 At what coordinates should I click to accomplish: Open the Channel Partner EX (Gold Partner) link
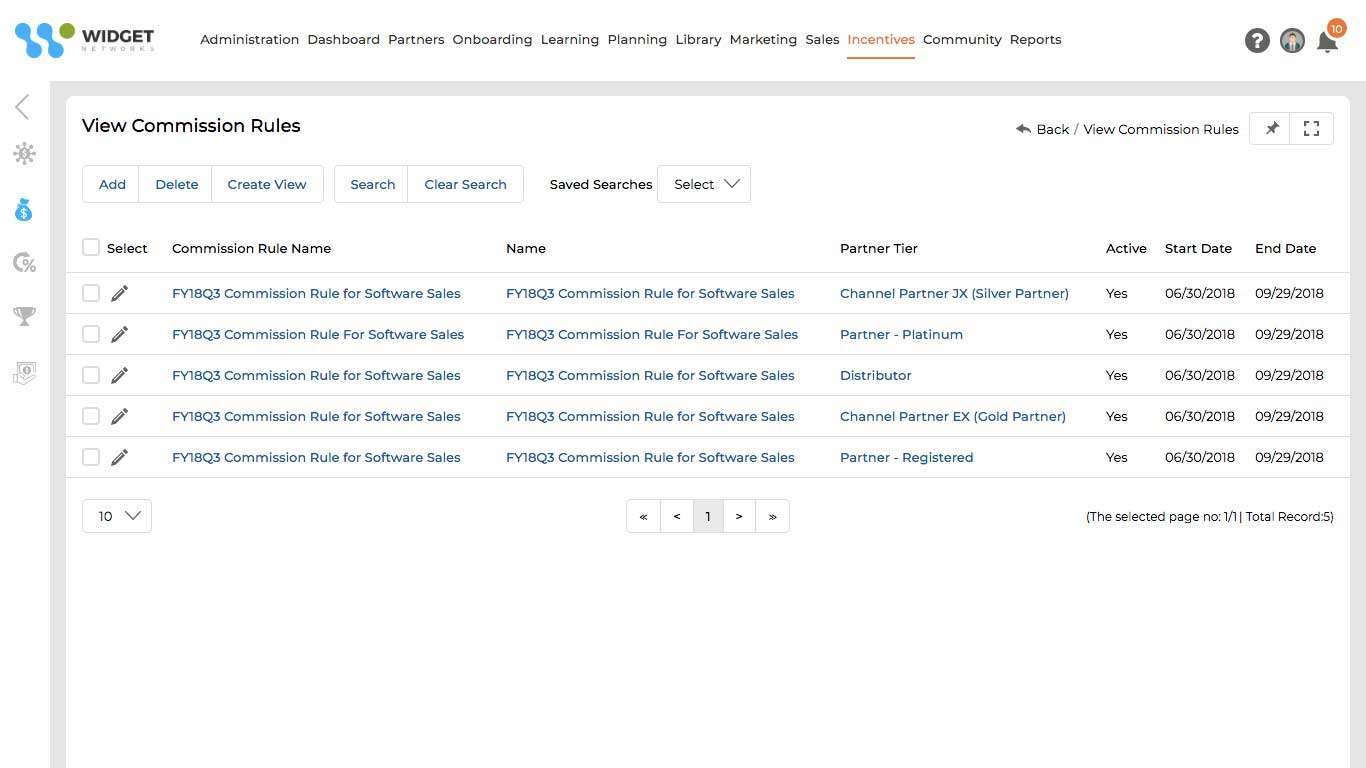pos(952,416)
